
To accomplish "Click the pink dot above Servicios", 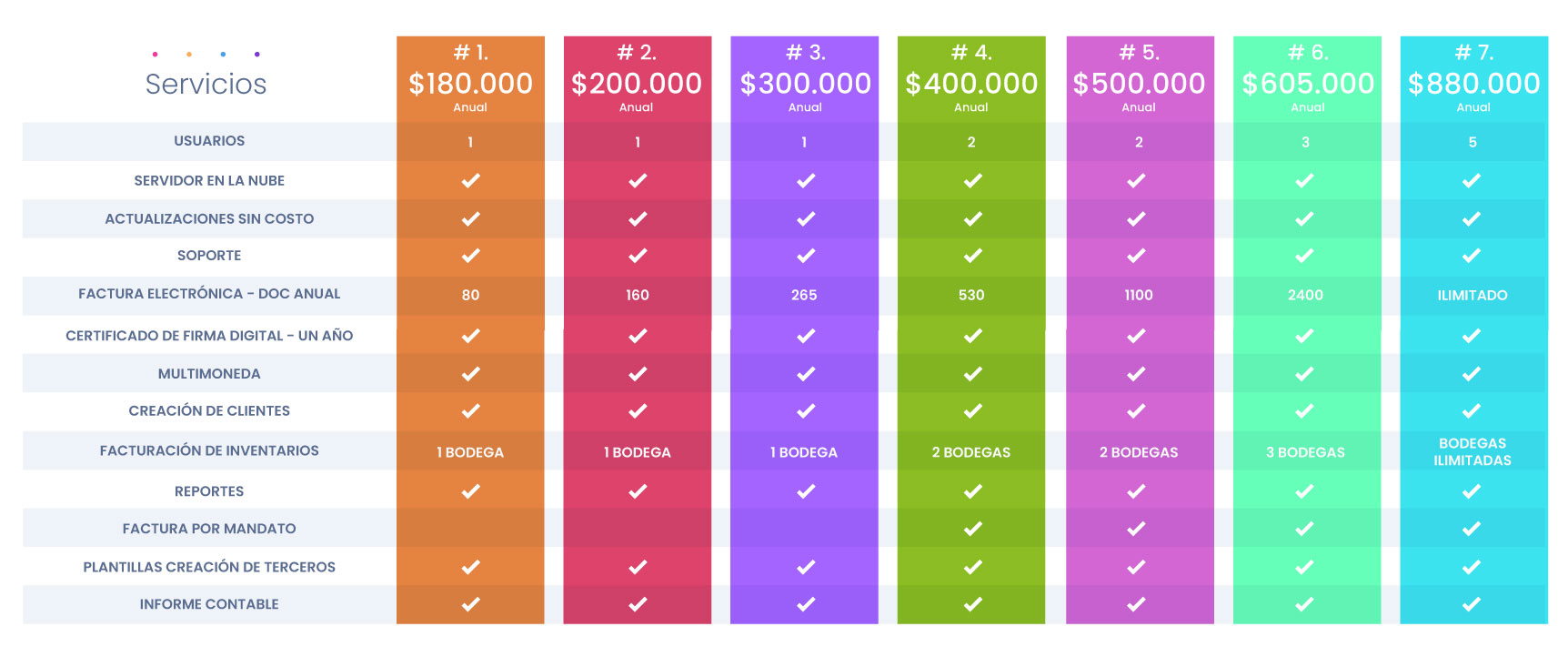I will pyautogui.click(x=156, y=54).
